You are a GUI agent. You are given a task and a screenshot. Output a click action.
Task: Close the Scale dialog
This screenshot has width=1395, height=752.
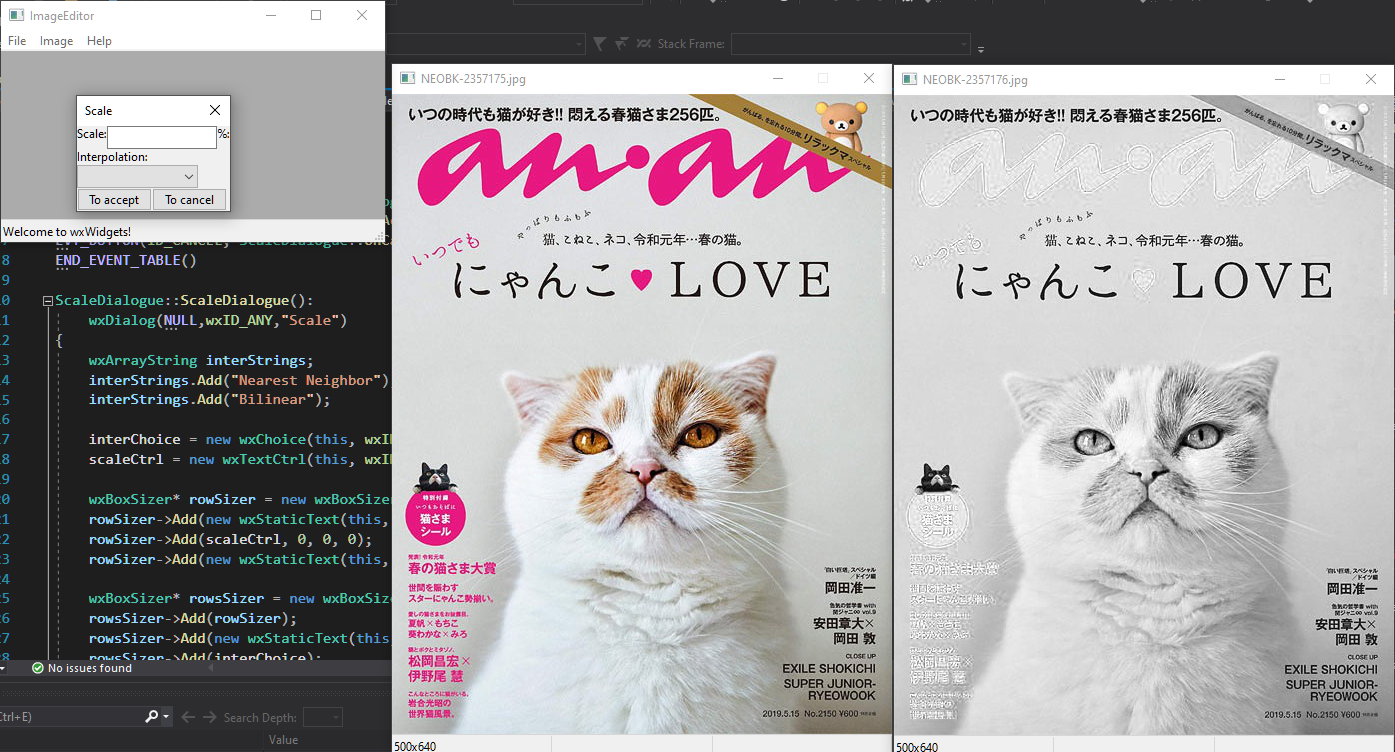pos(215,110)
